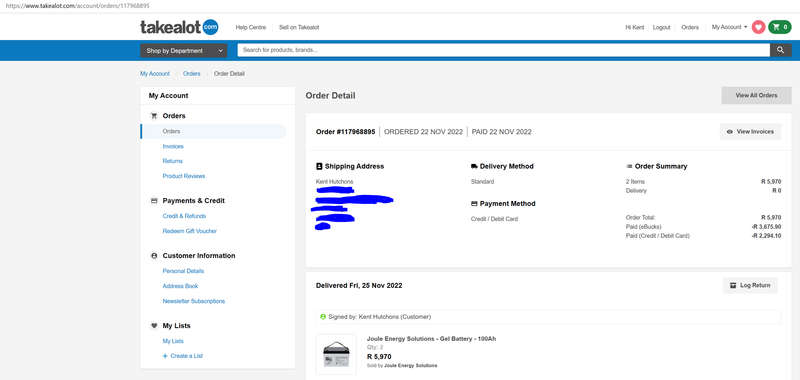This screenshot has width=800, height=380.
Task: Click the Shipping Address icon
Action: [319, 166]
